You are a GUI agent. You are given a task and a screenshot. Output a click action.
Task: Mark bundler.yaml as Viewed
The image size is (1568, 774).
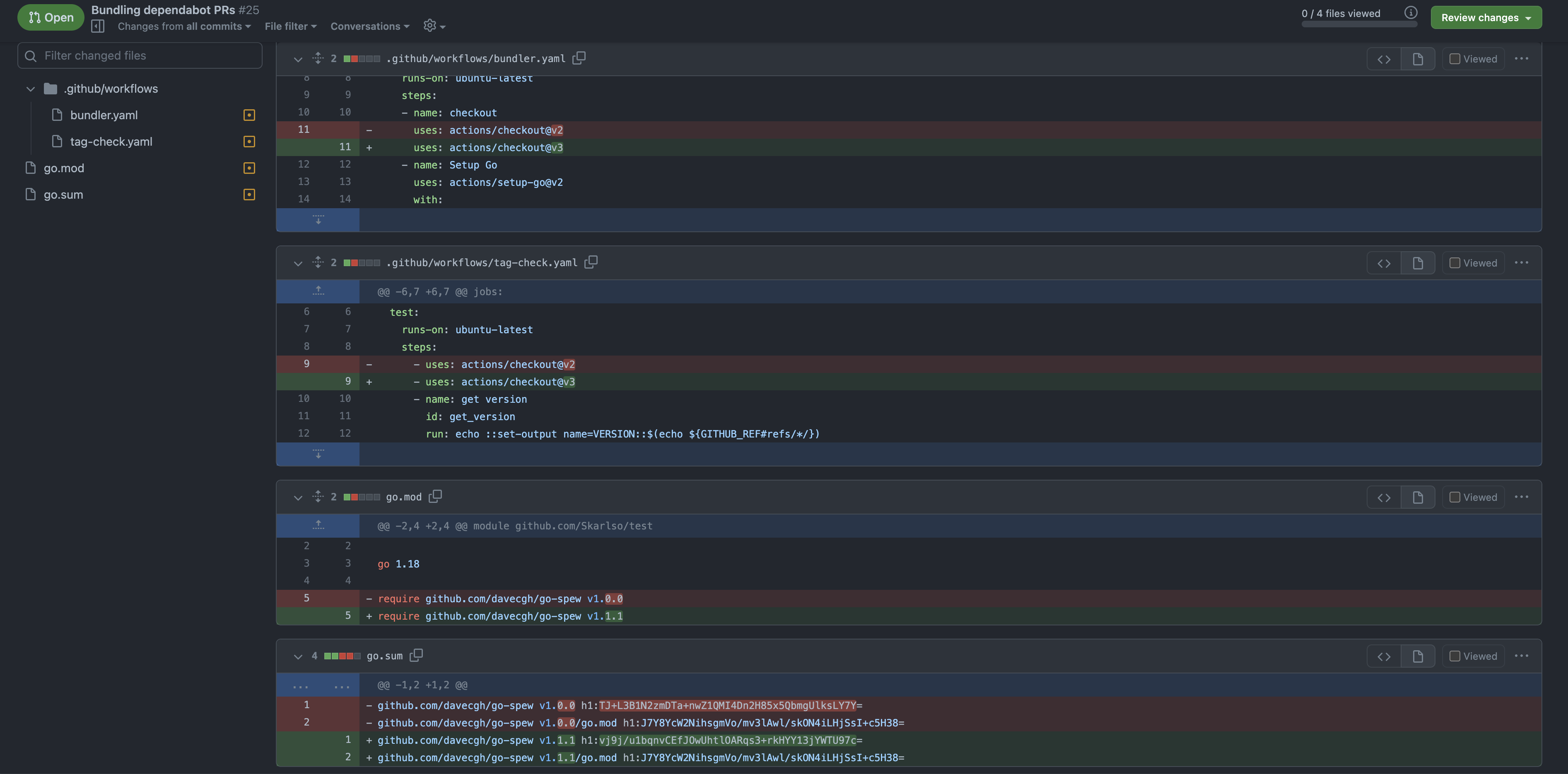coord(1455,59)
